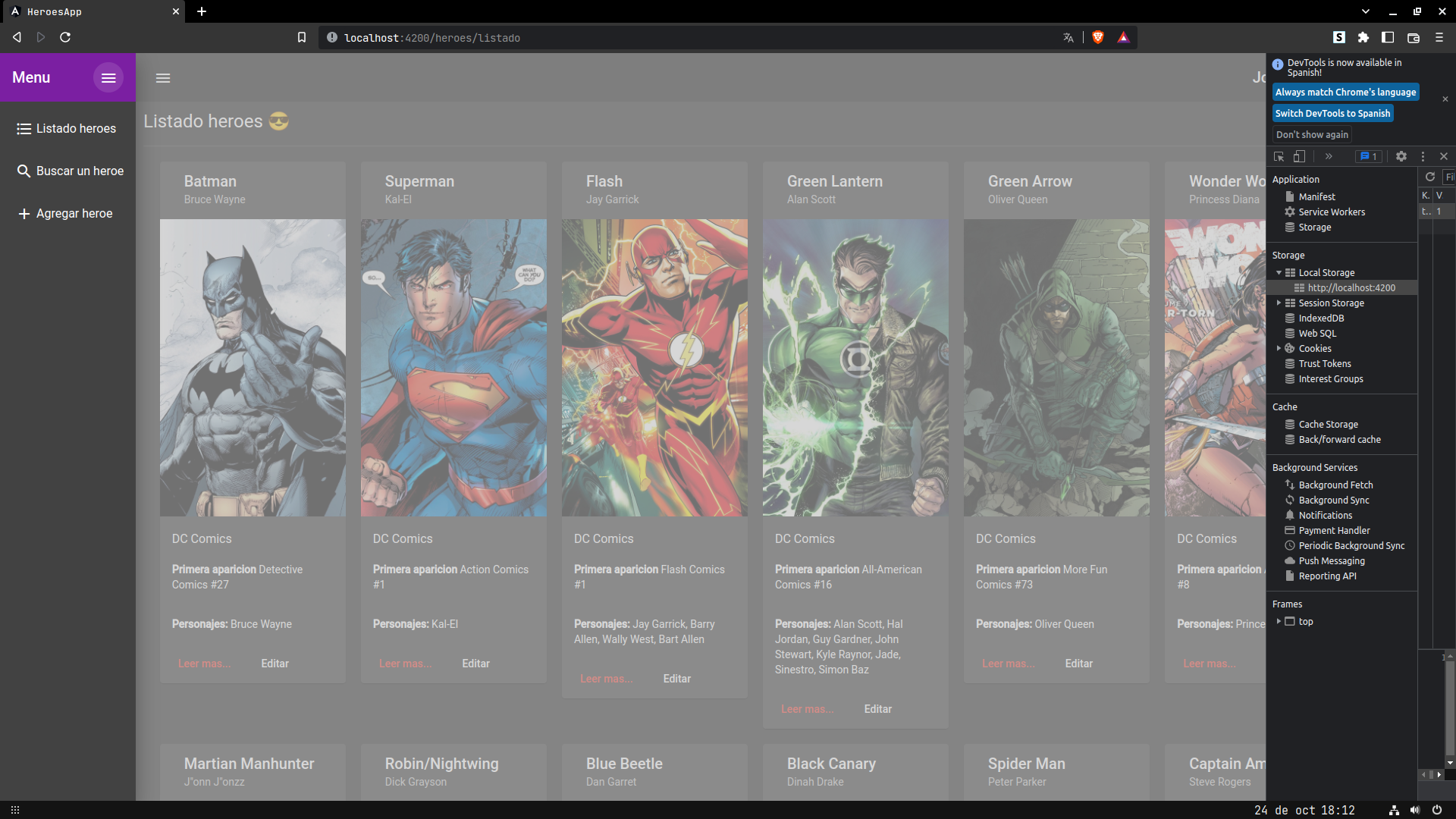Toggle browser sidebar panel icon
1456x819 pixels.
tap(1388, 37)
